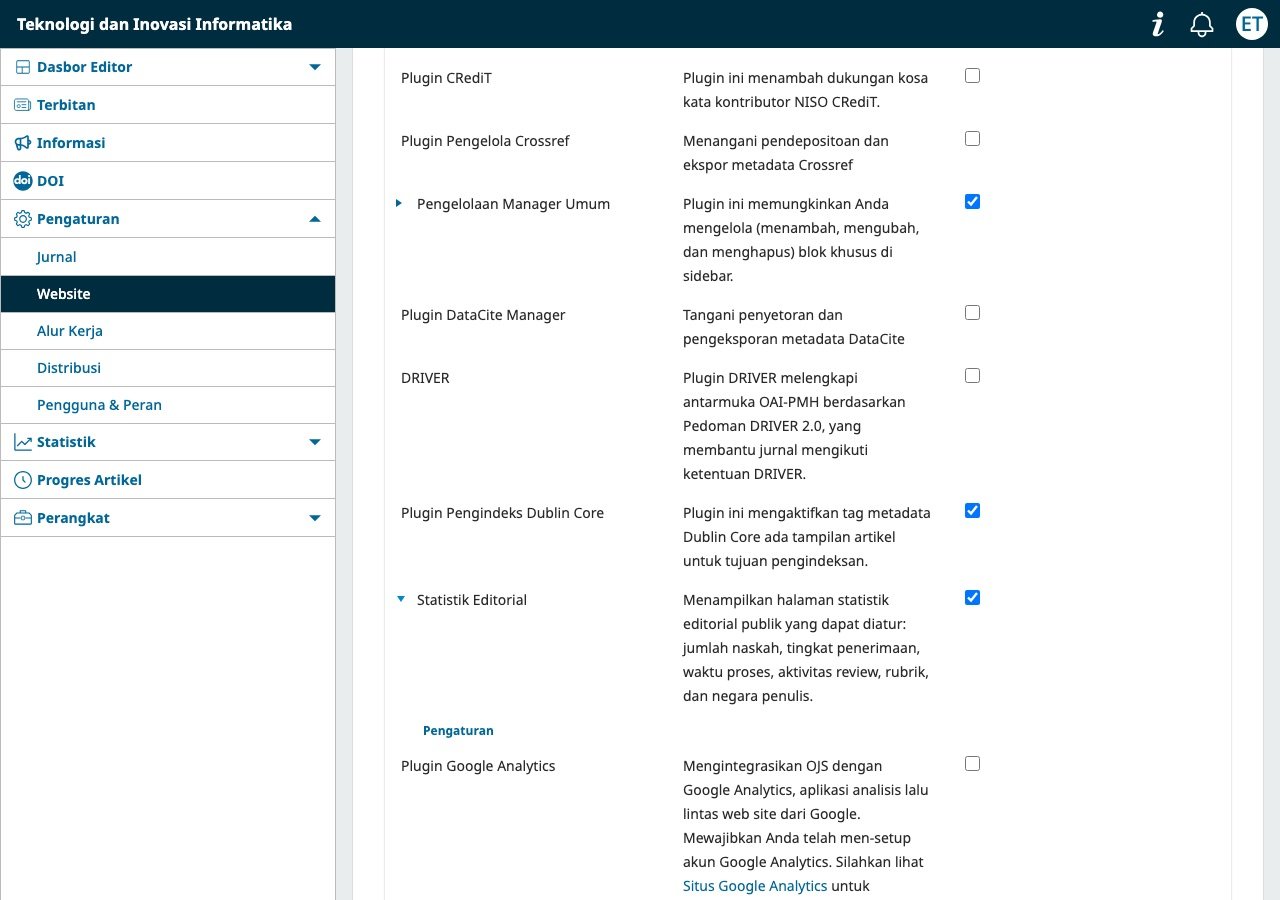1280x900 pixels.
Task: Enable the Plugin DataCite Manager checkbox
Action: point(972,313)
